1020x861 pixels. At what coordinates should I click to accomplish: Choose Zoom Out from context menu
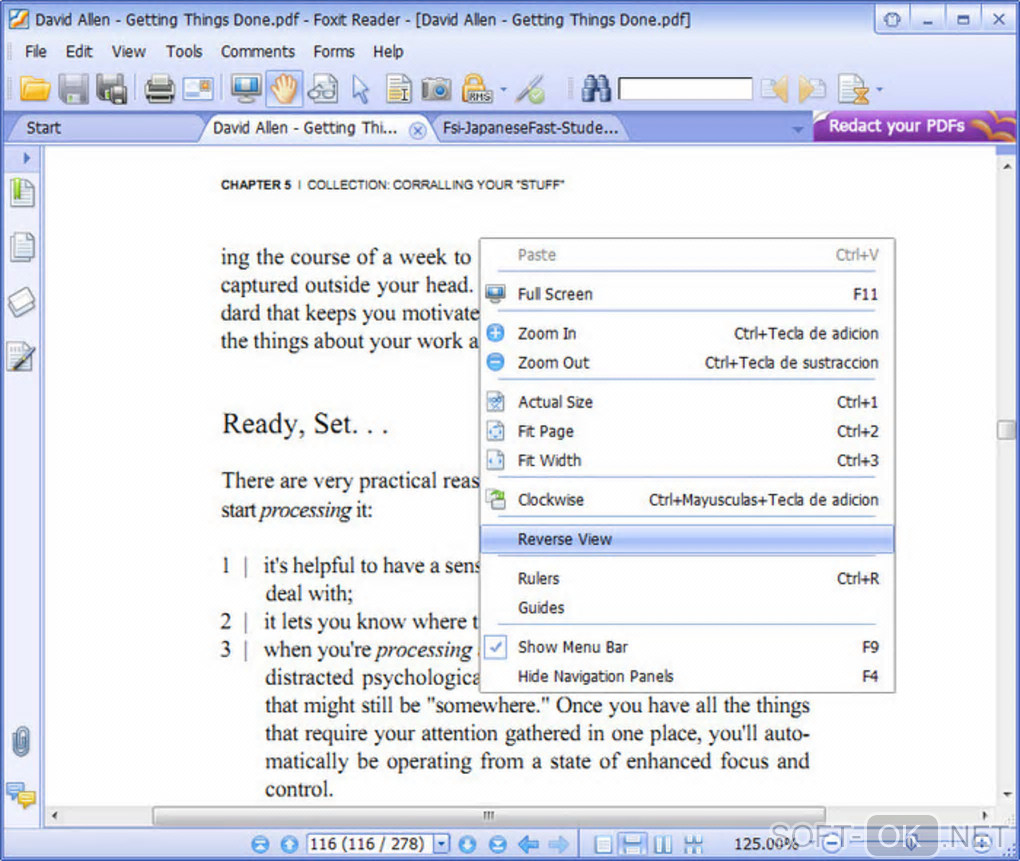tap(690, 363)
